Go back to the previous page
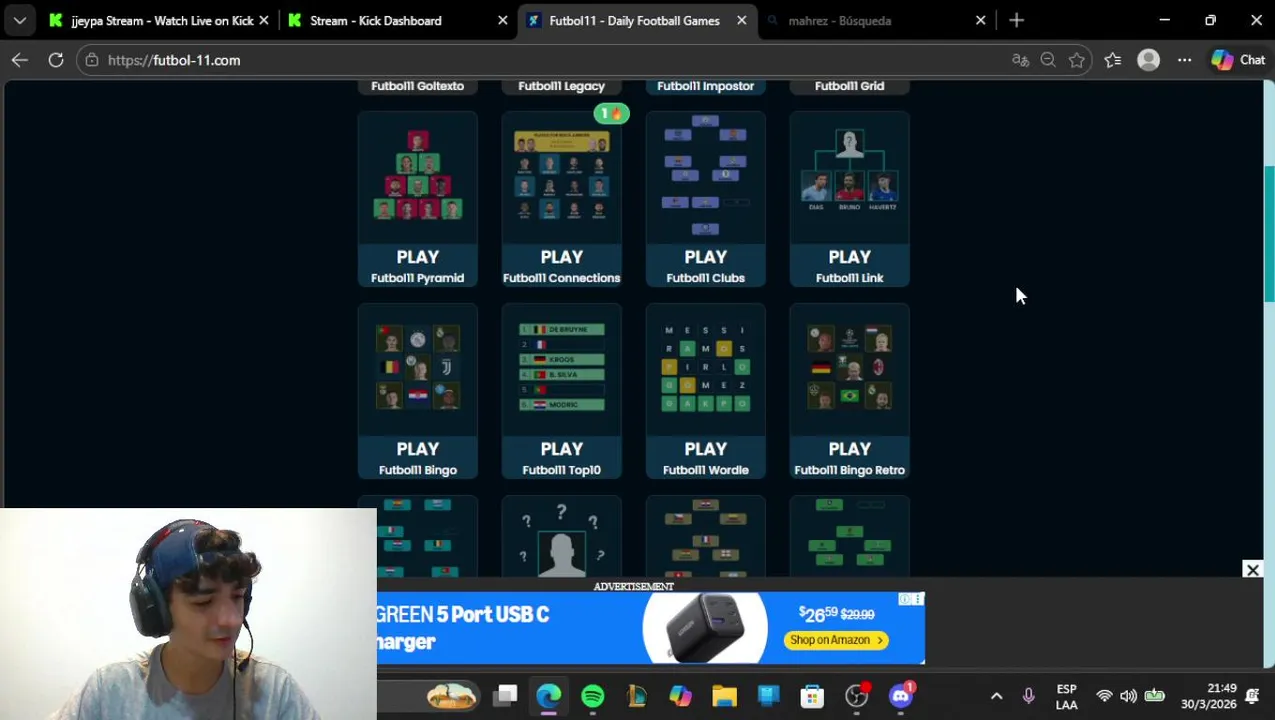This screenshot has width=1275, height=720. 19,60
